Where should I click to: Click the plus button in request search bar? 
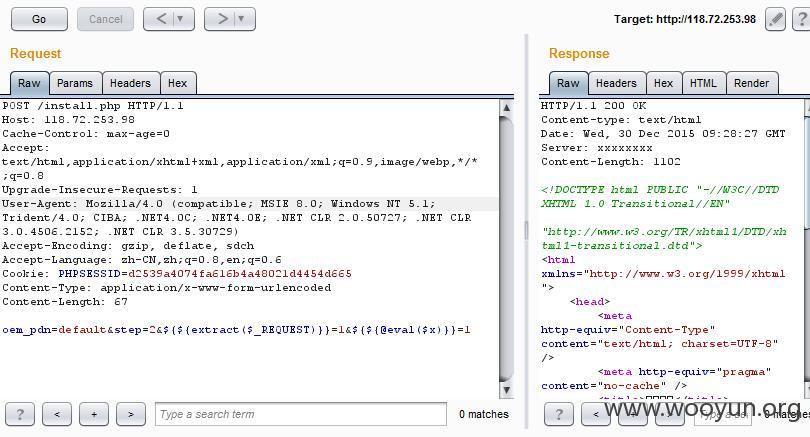94,414
